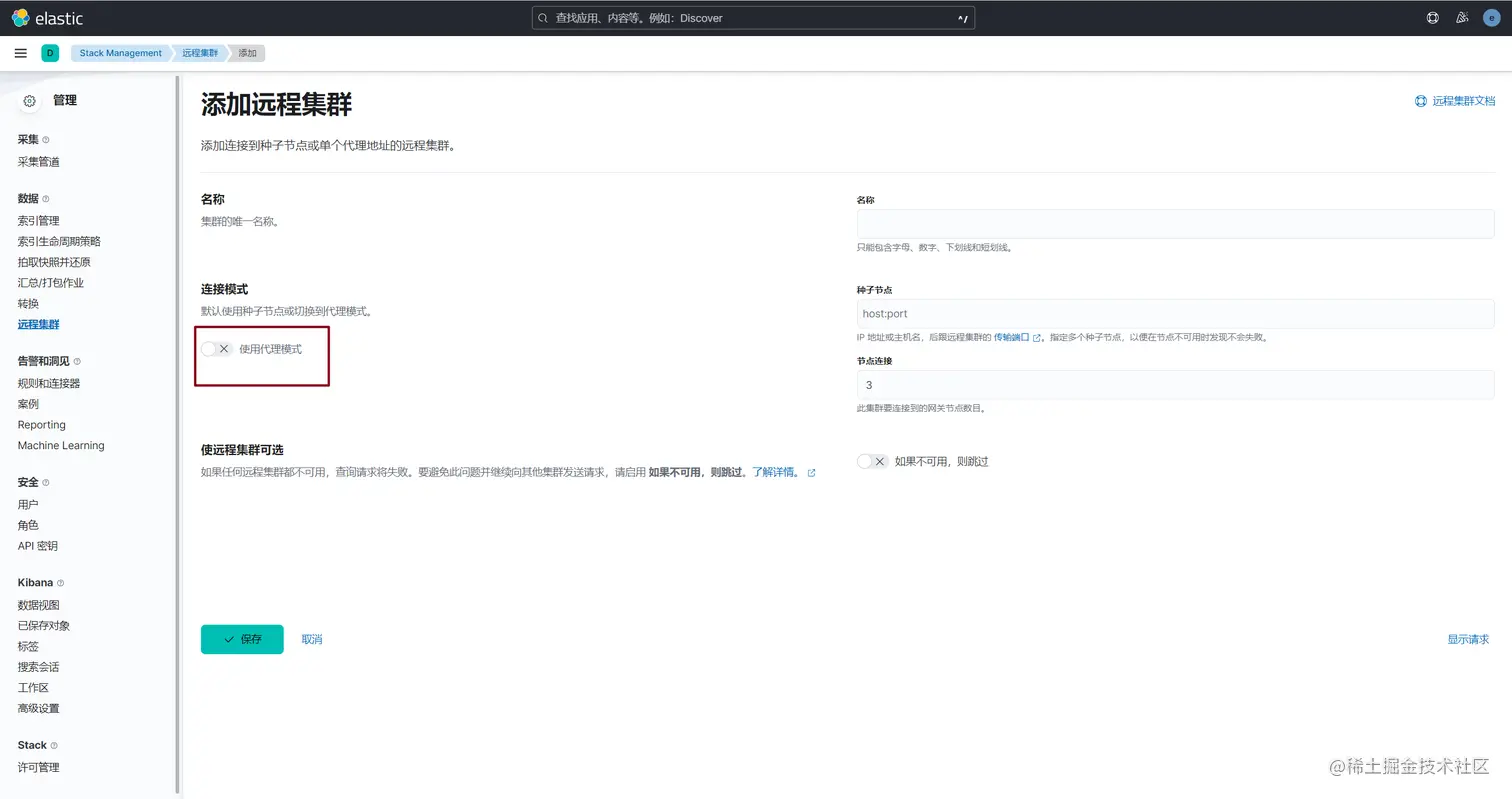Click info icon next to 采集
Screen dimensions: 1512x799
pyautogui.click(x=46, y=140)
